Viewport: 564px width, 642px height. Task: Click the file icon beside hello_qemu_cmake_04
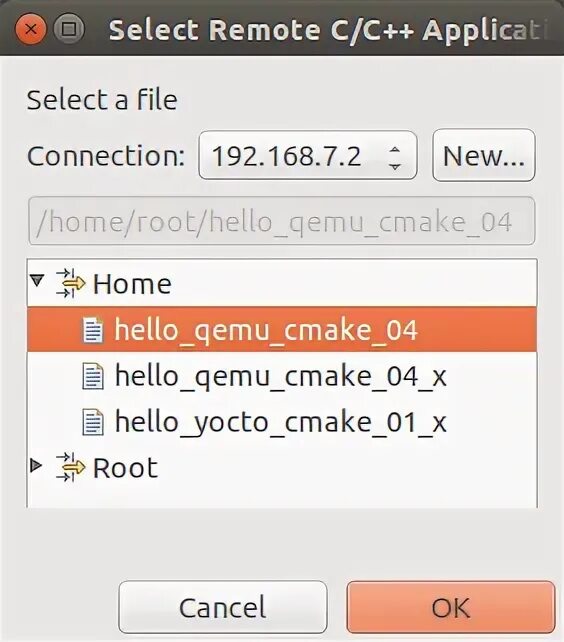coord(93,330)
